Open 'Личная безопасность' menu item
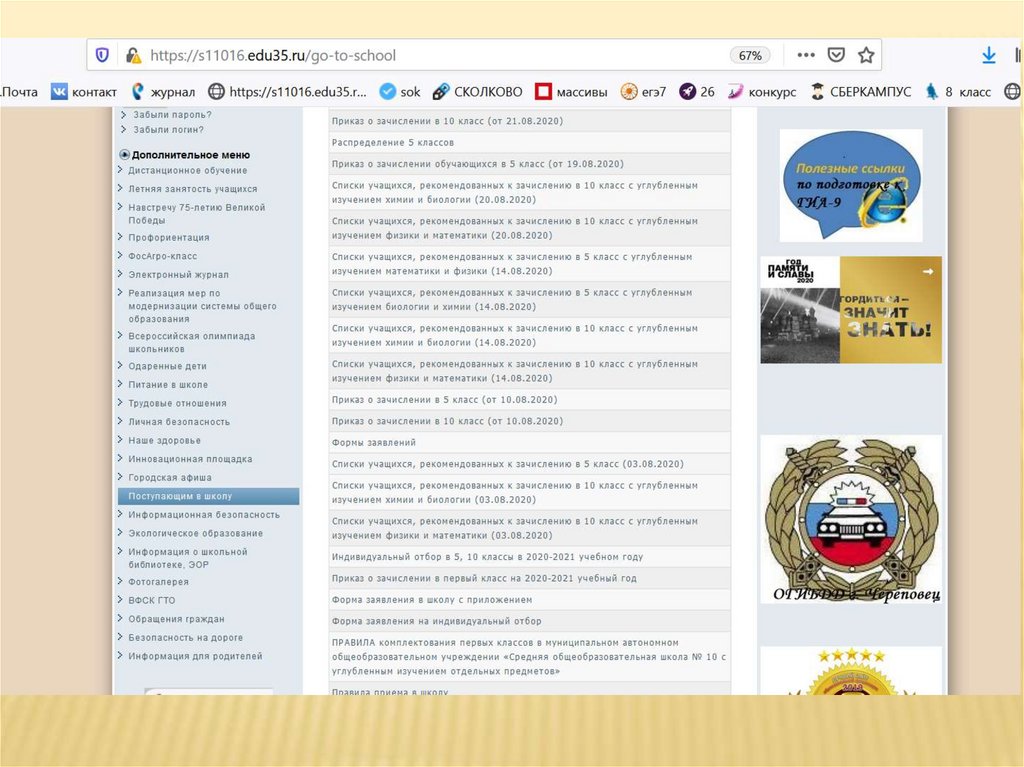 pyautogui.click(x=179, y=422)
